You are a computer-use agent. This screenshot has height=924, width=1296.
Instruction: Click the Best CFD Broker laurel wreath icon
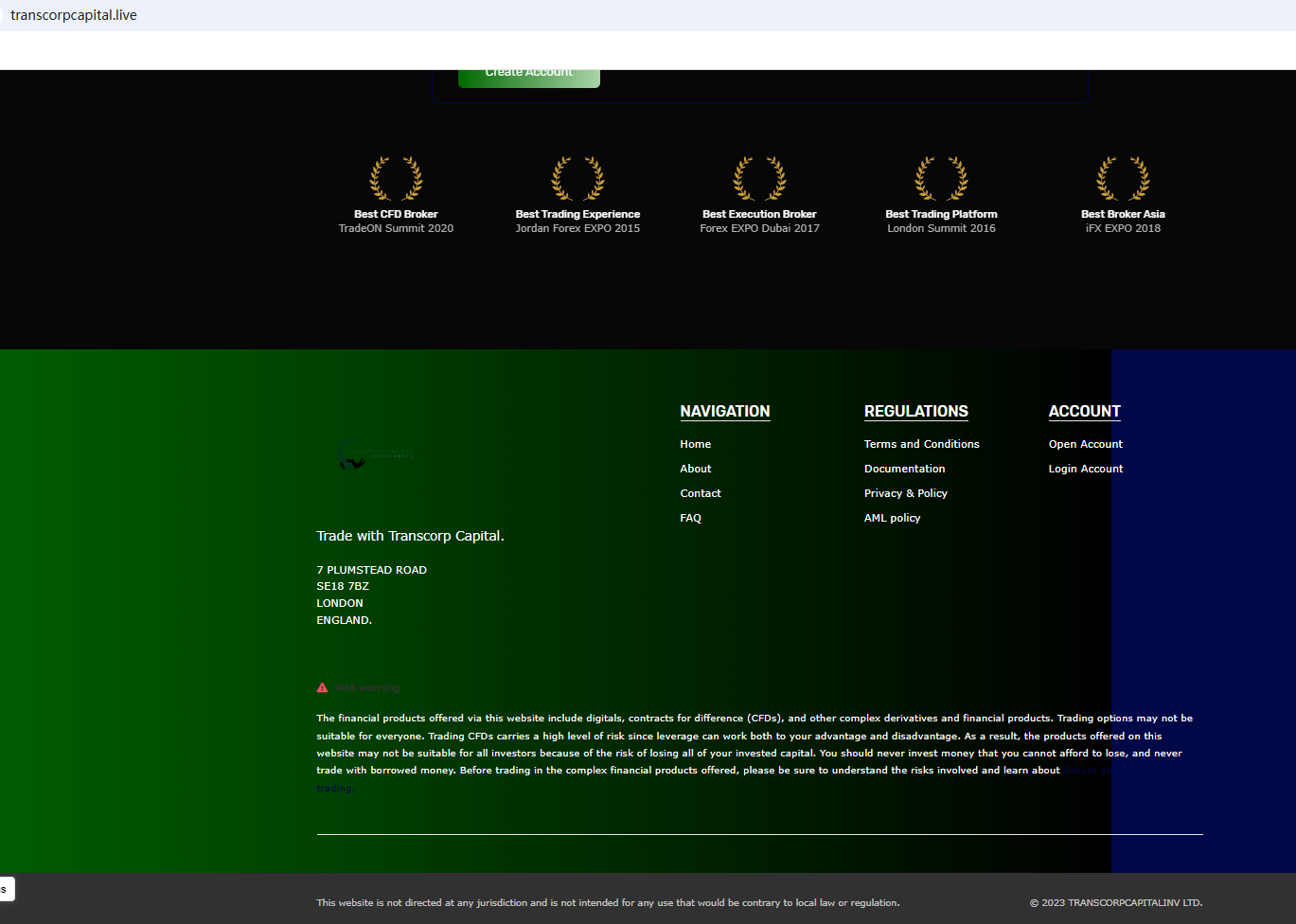(x=396, y=179)
